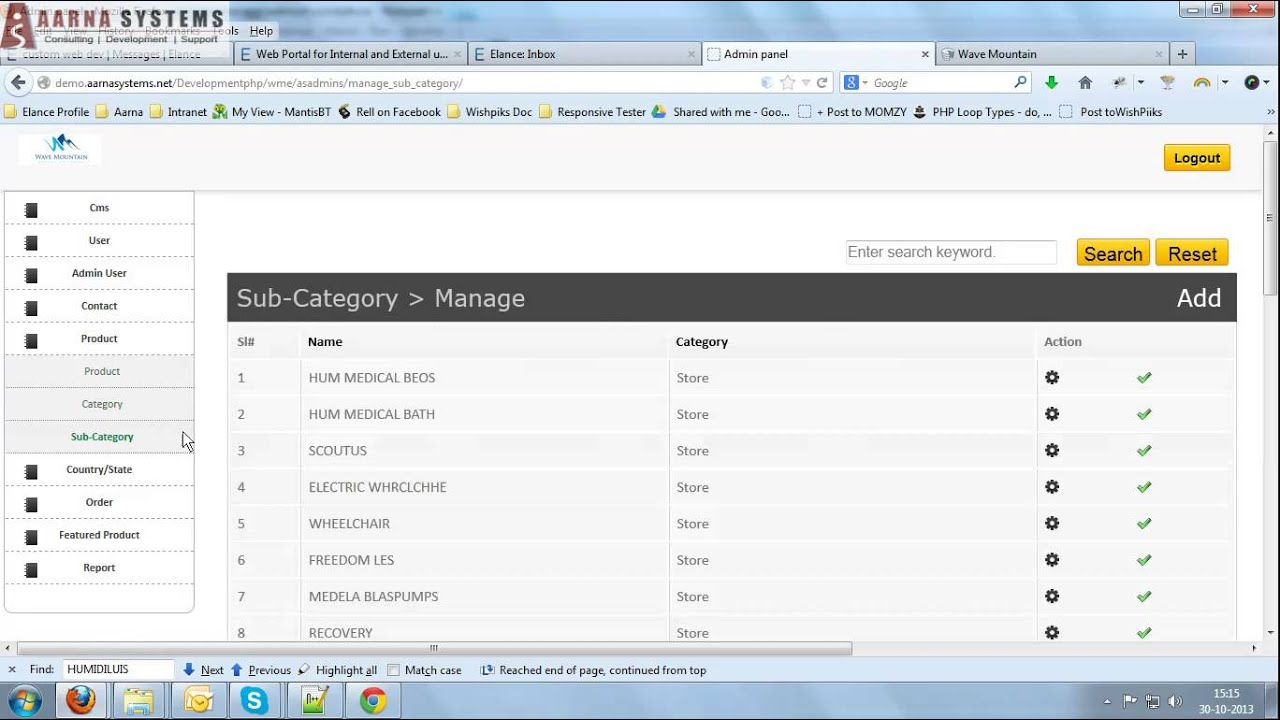Open settings gear for SCOUTUS row
The image size is (1280, 720).
(1052, 451)
